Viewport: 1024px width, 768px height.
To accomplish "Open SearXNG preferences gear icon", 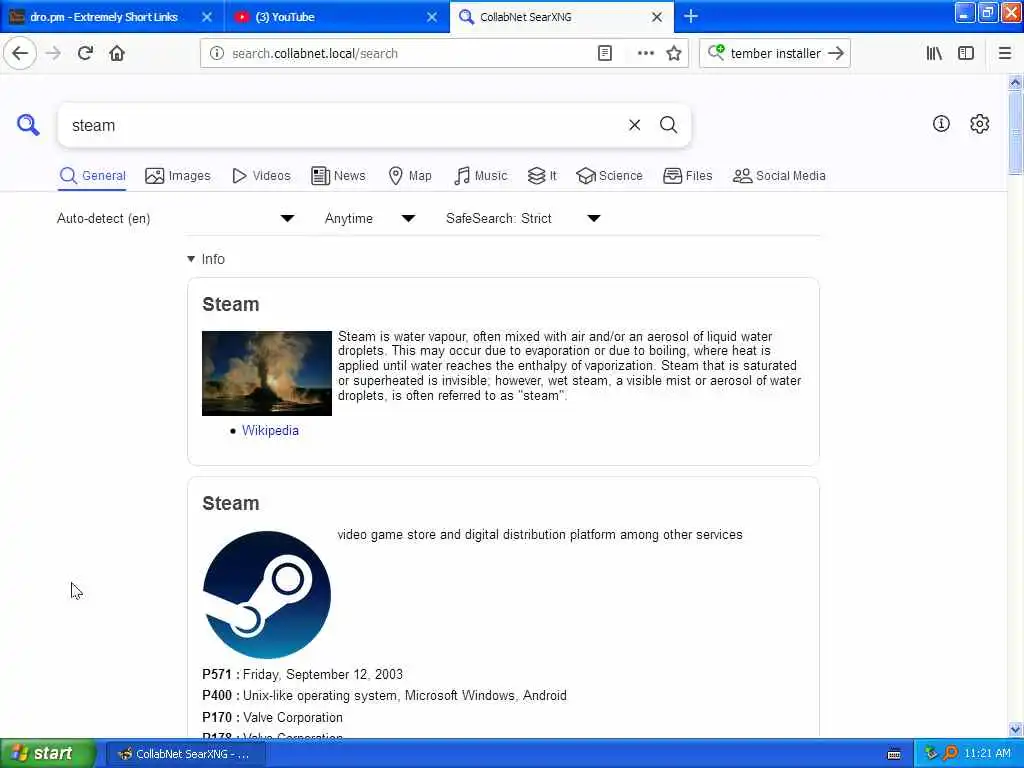I will 979,123.
